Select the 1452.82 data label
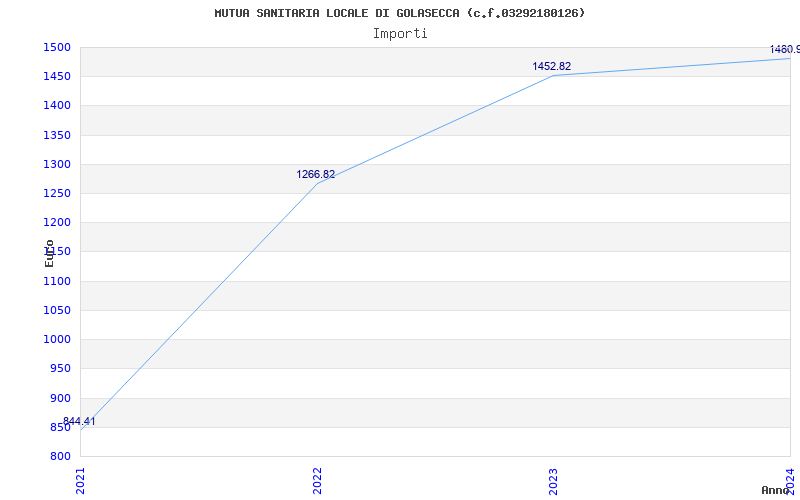 click(x=552, y=66)
